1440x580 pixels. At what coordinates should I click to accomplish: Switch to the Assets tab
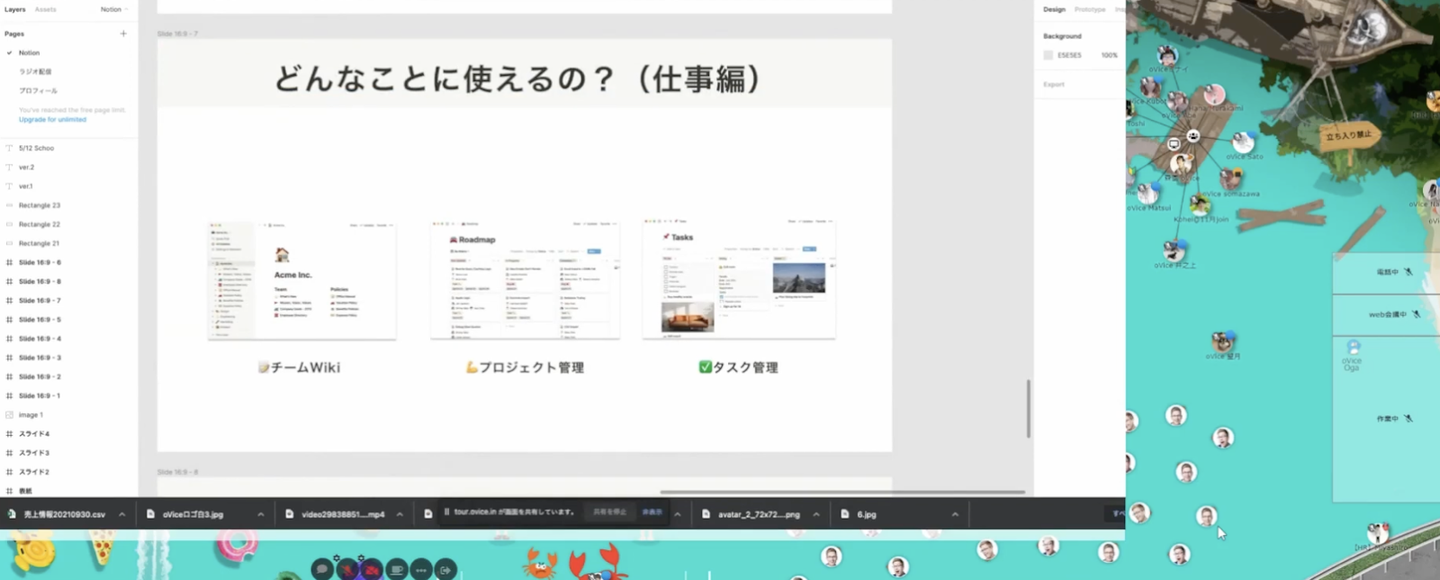[45, 9]
